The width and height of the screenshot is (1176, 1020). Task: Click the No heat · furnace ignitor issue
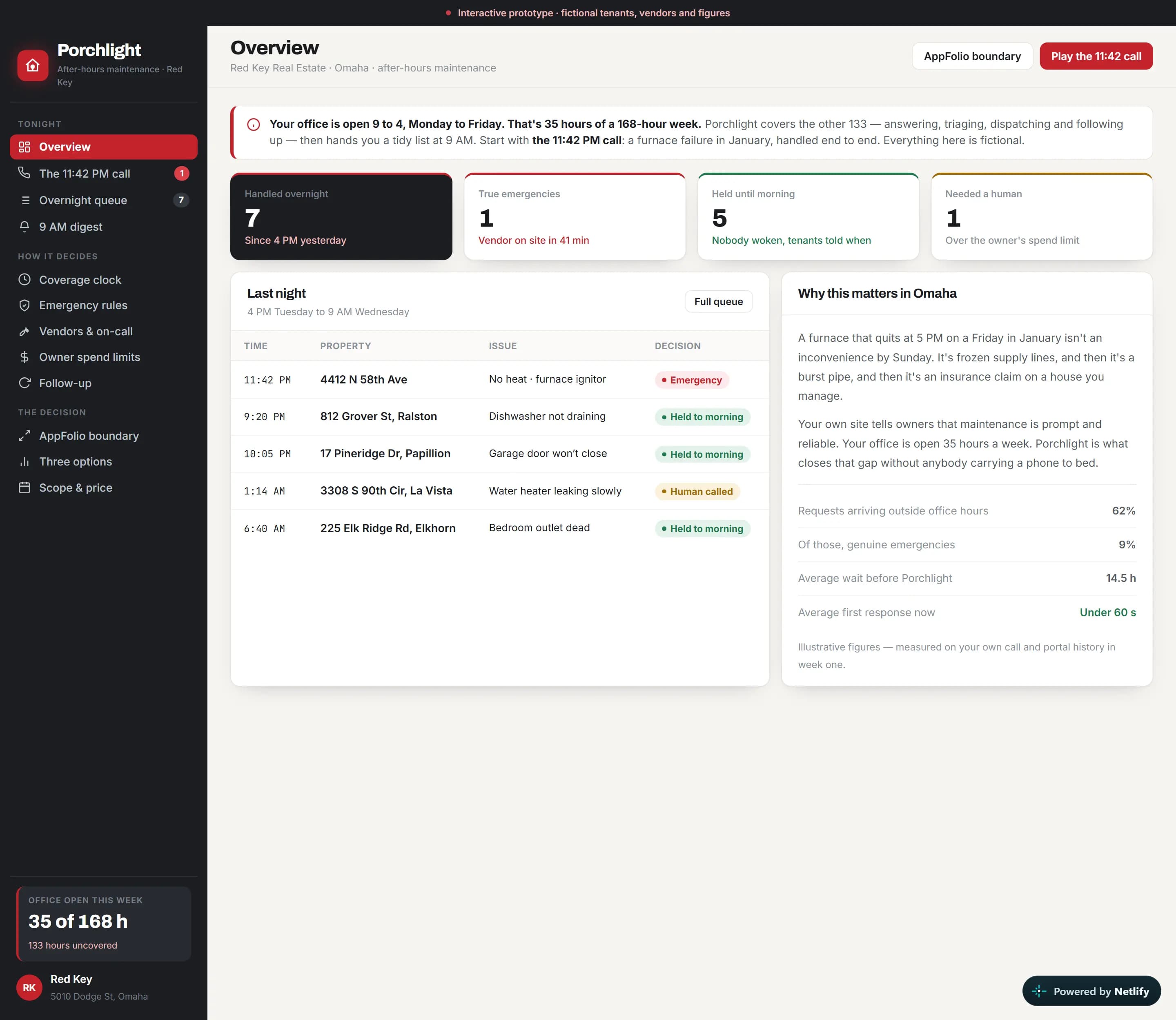[x=547, y=379]
